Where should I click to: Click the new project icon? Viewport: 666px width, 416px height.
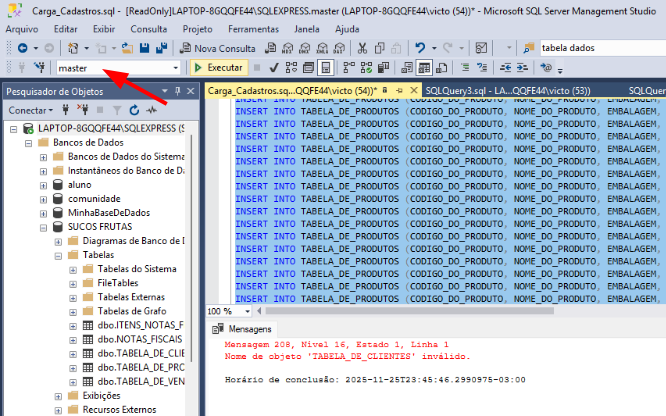73,48
